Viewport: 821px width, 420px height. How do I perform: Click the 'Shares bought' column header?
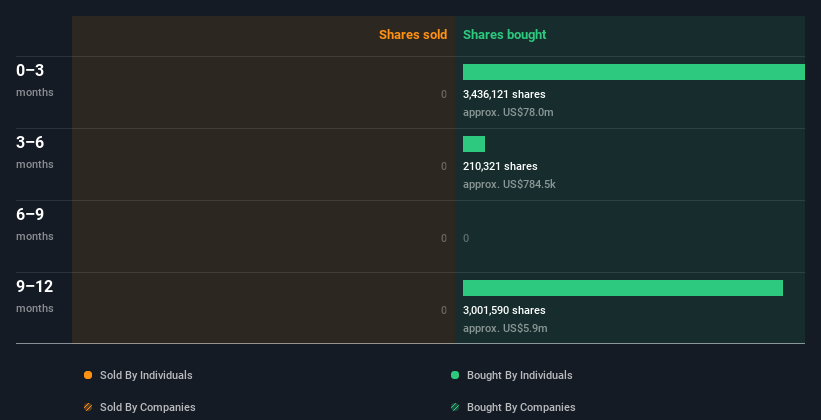pyautogui.click(x=505, y=35)
